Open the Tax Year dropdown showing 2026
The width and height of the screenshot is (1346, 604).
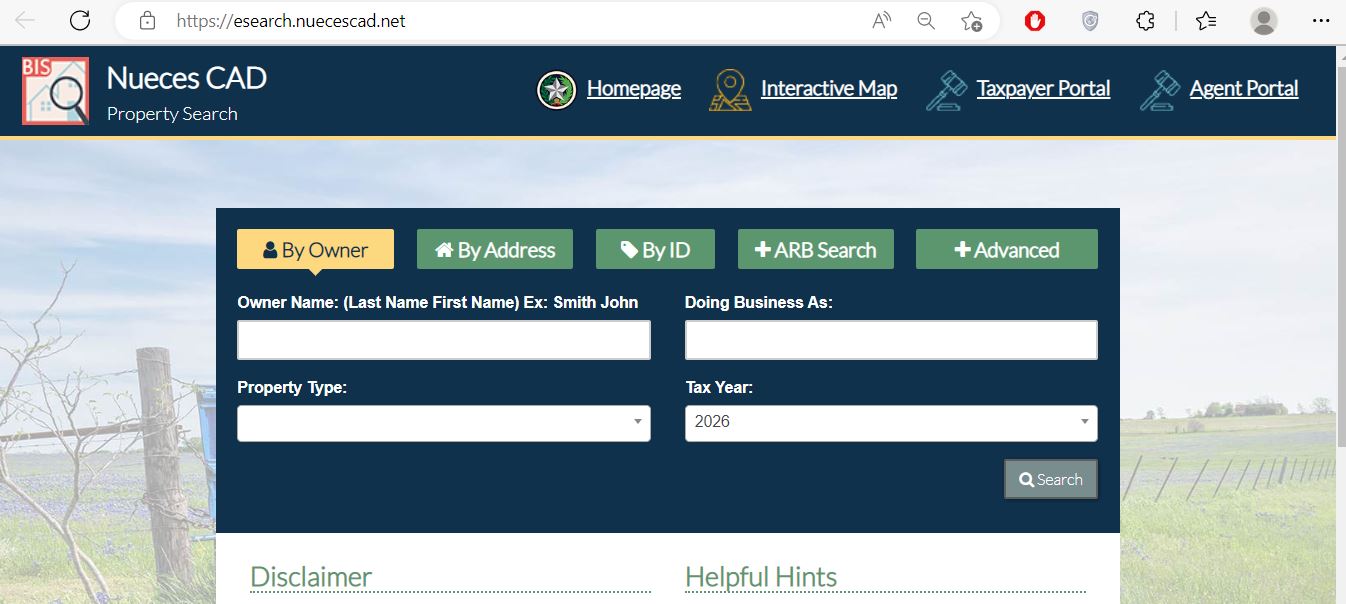(x=890, y=423)
